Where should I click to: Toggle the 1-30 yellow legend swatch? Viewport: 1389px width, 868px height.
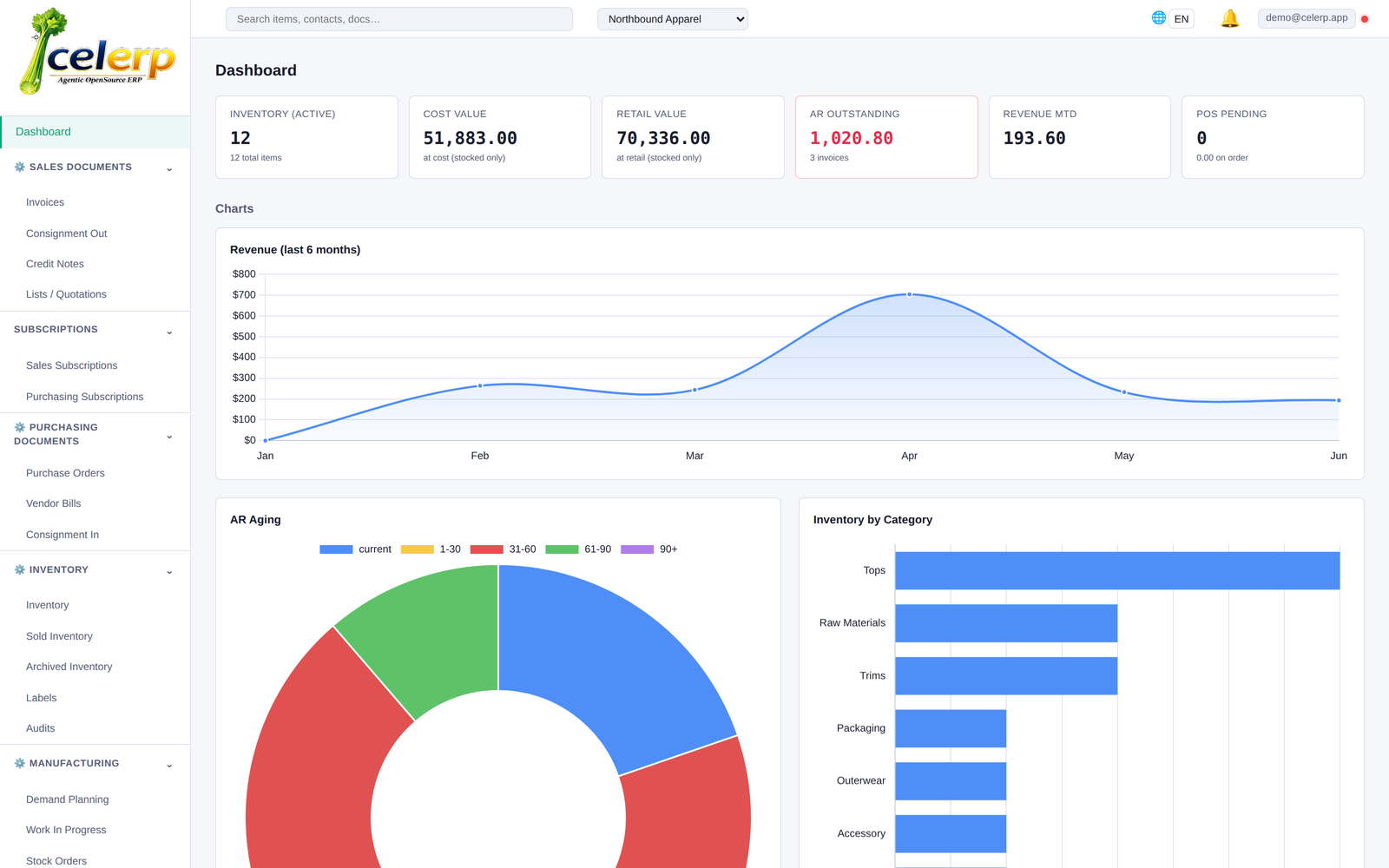417,549
